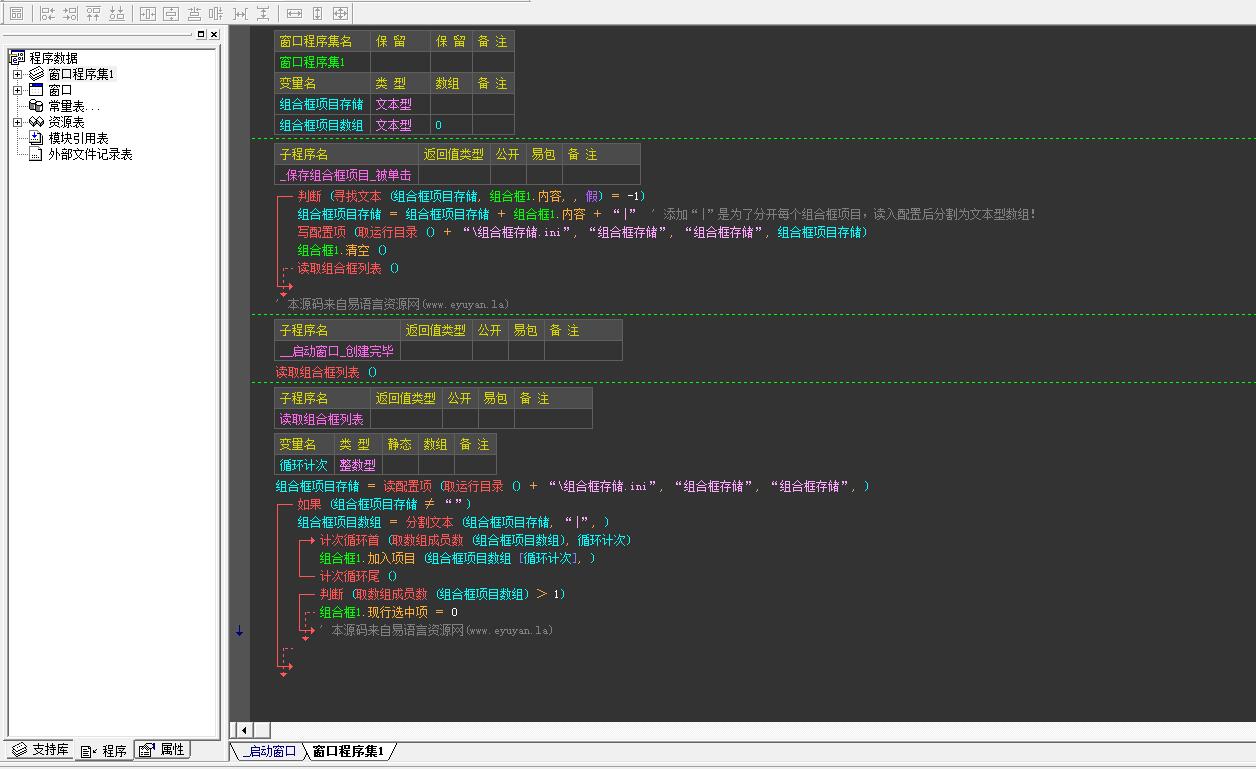
Task: Click the center components horizontally icon
Action: point(194,13)
